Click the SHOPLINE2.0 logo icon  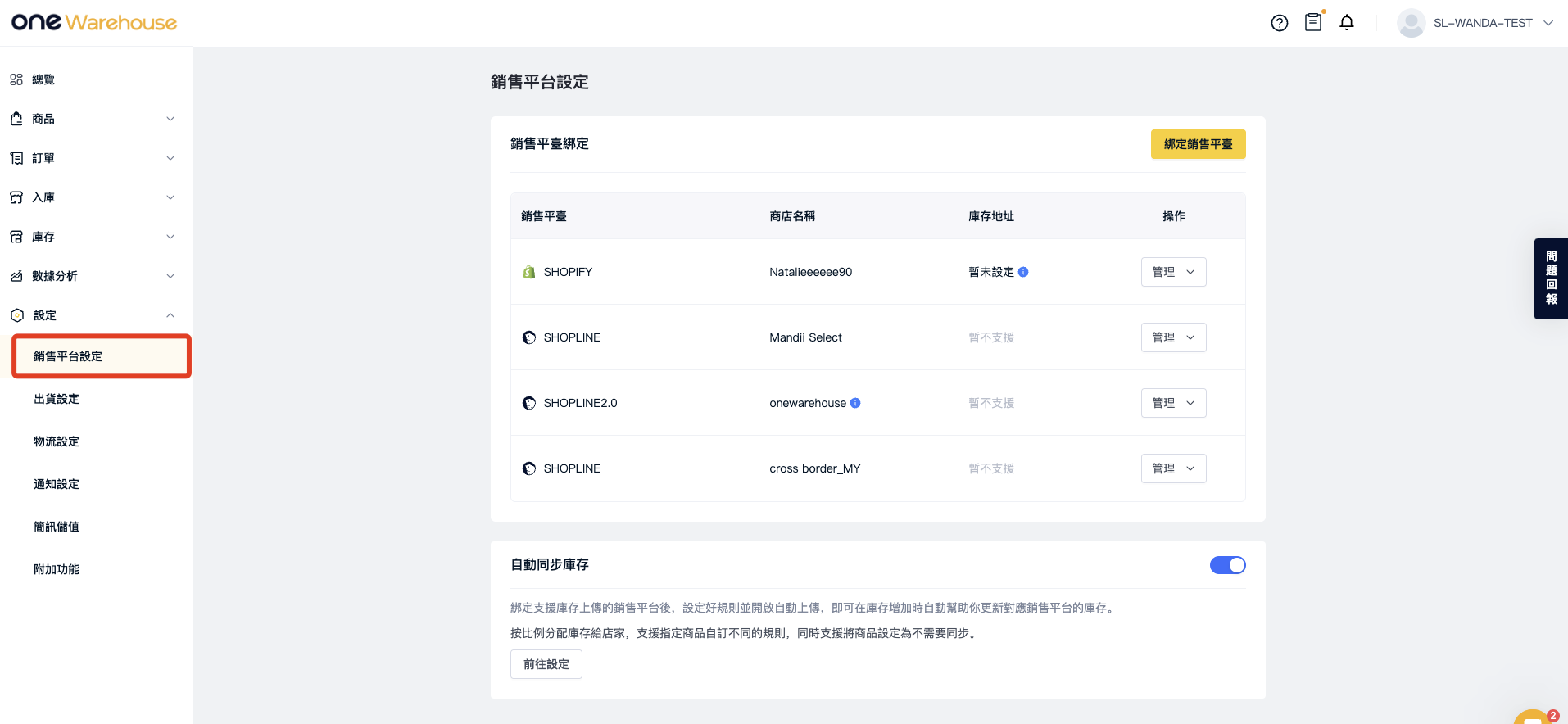click(x=529, y=403)
